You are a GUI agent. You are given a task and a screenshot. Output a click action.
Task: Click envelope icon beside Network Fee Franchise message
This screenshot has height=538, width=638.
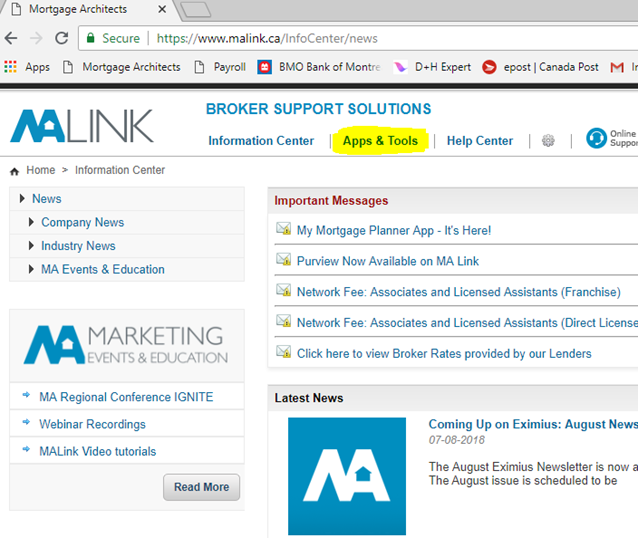click(x=284, y=290)
